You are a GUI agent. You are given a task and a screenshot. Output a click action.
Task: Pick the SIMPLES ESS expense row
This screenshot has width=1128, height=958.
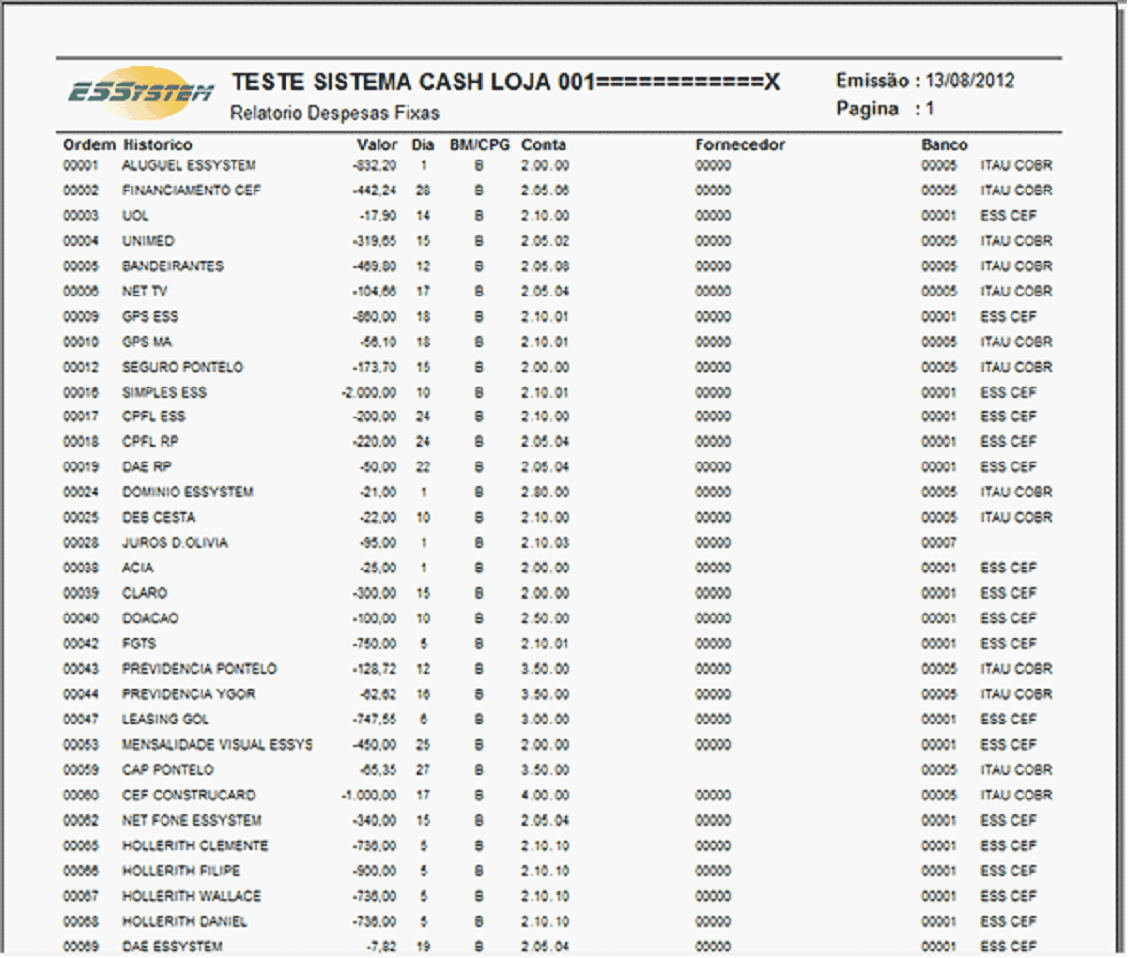(x=164, y=392)
